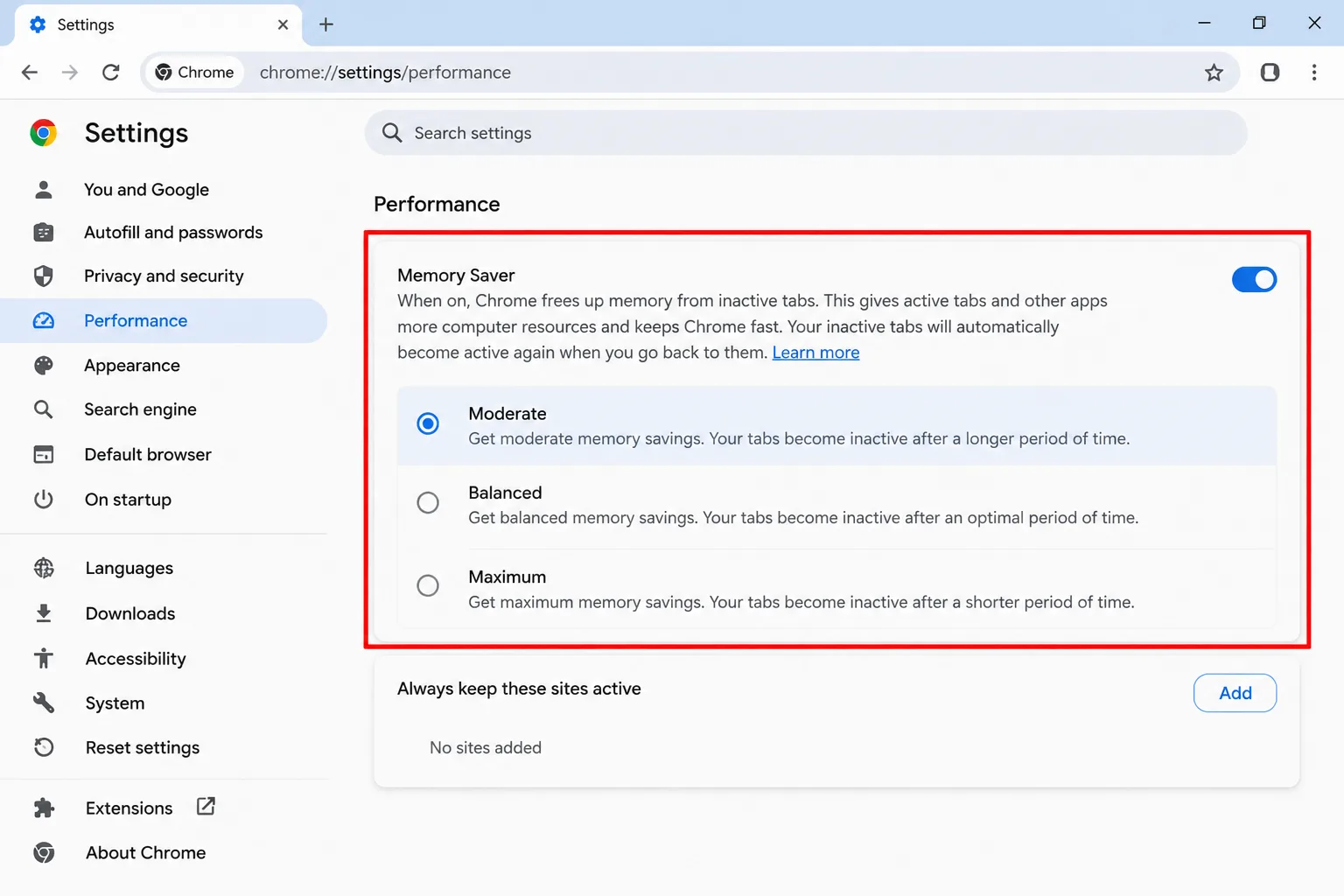Click the Add button for active sites
1344x896 pixels.
[1235, 693]
